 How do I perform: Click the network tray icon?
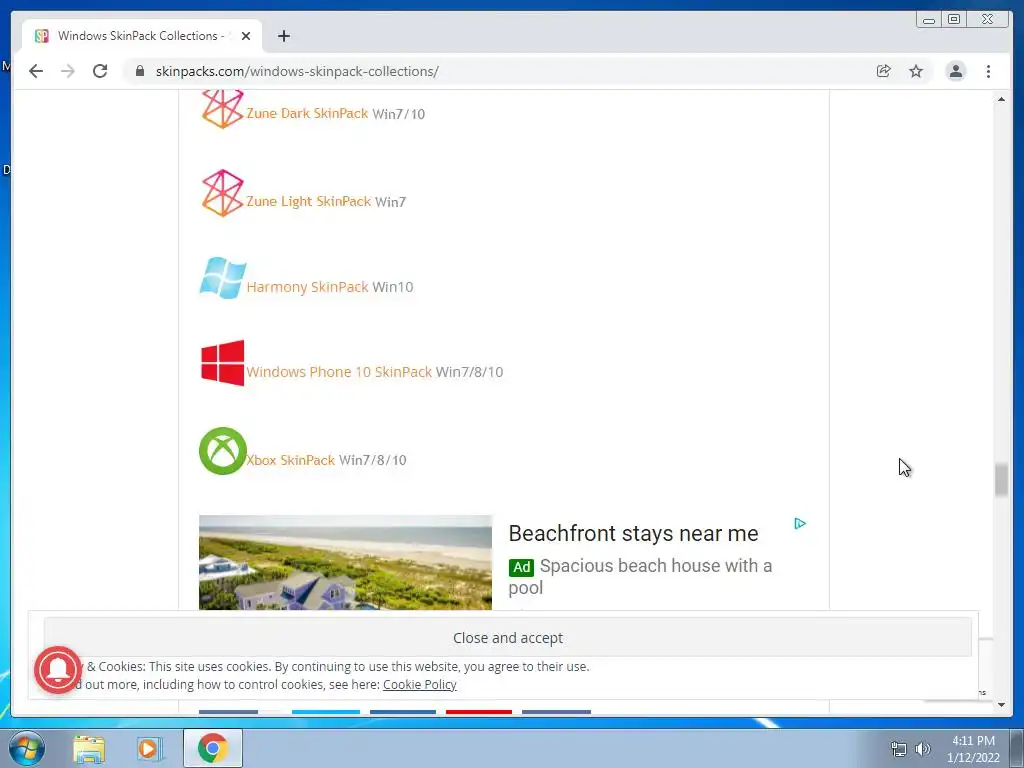click(899, 749)
